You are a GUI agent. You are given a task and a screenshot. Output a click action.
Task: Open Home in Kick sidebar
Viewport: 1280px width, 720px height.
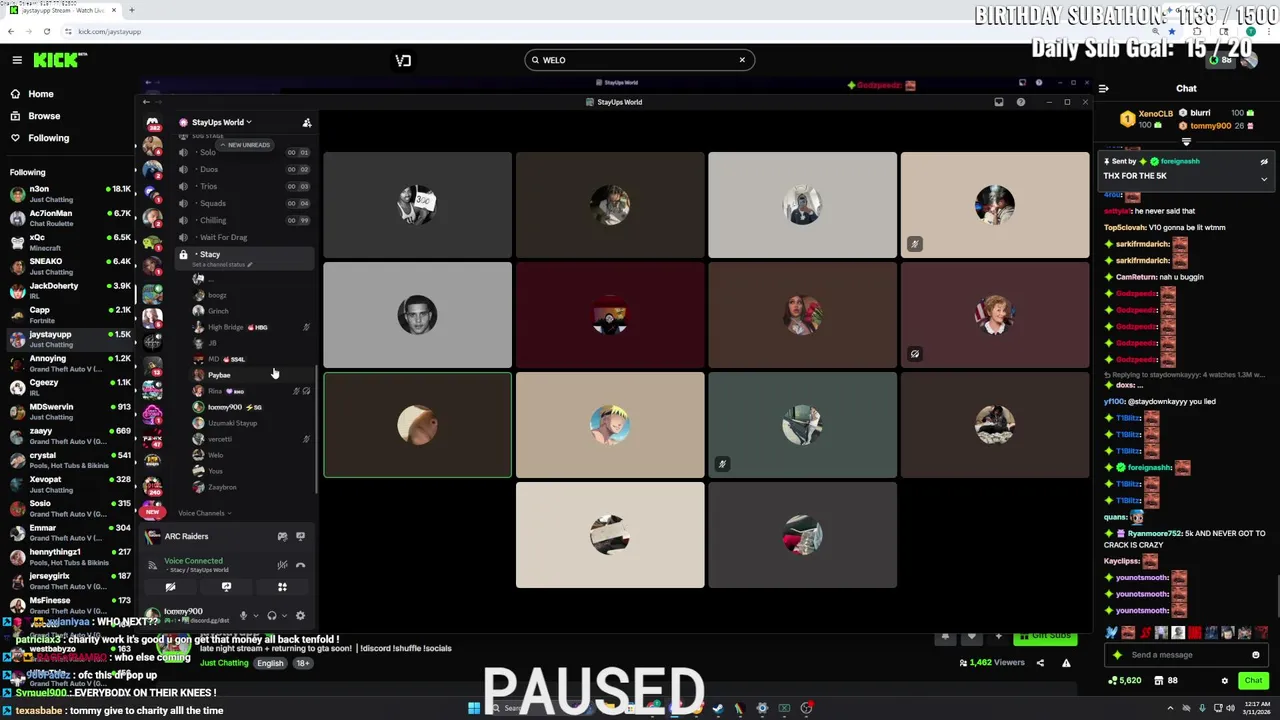[x=41, y=94]
